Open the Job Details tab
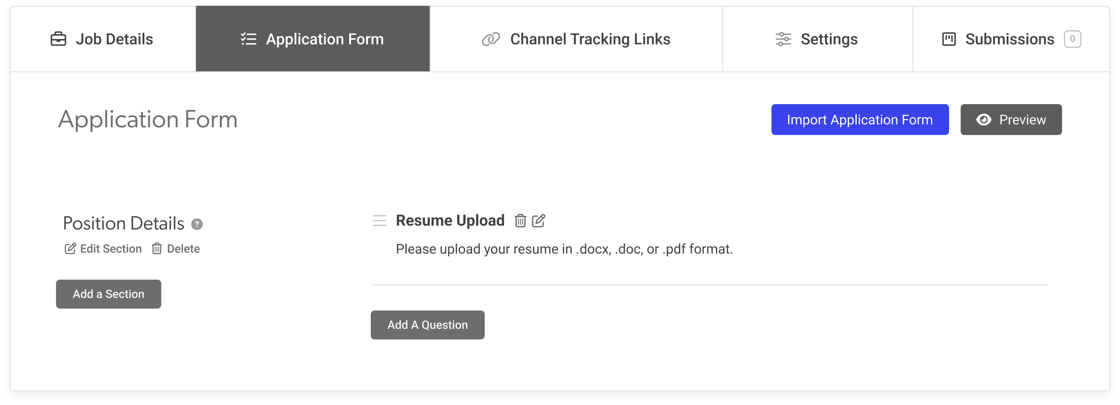This screenshot has width=1120, height=405. (x=102, y=39)
